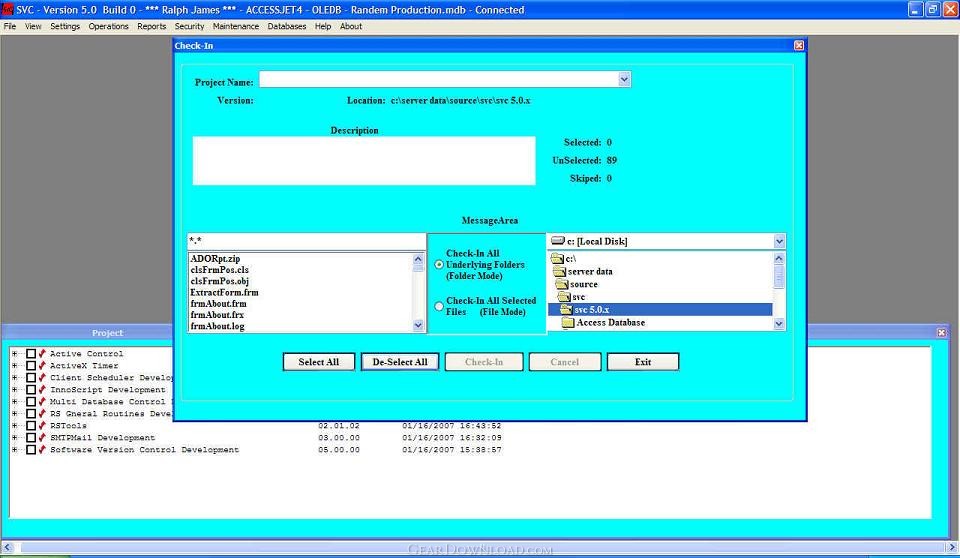
Task: Open the drive selection dropdown
Action: (x=779, y=241)
